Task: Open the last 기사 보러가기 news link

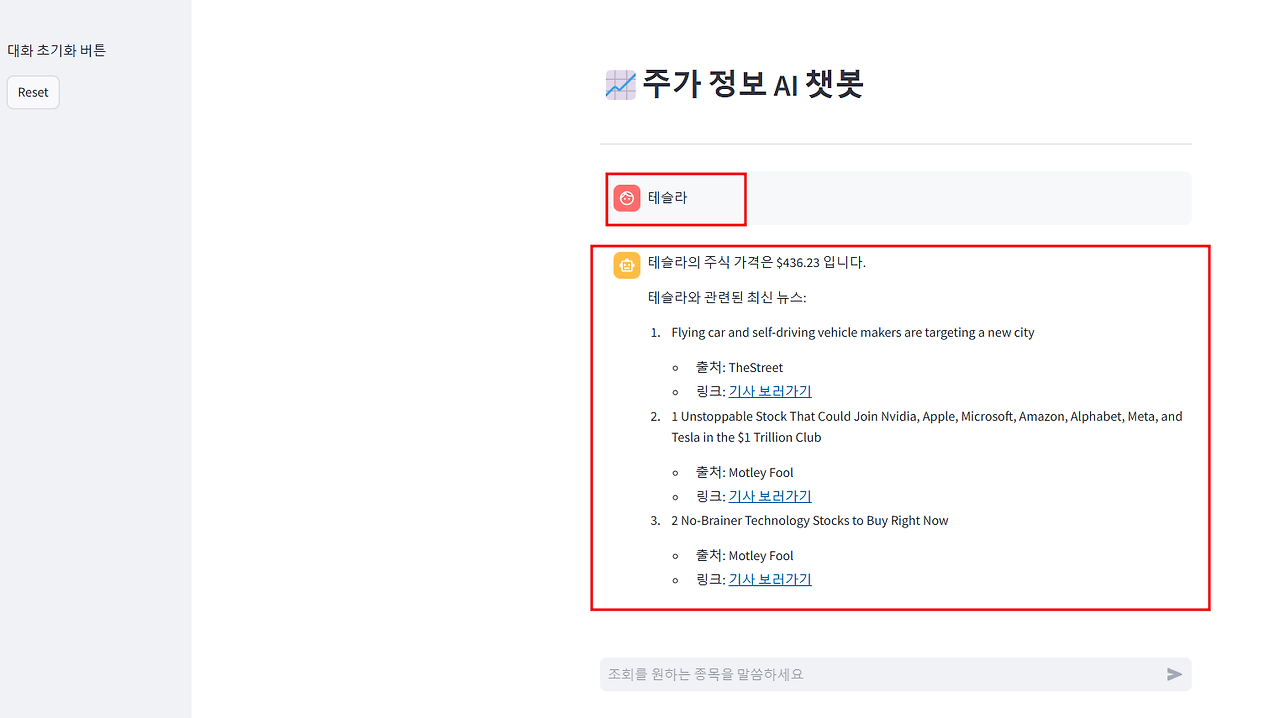Action: pos(769,579)
